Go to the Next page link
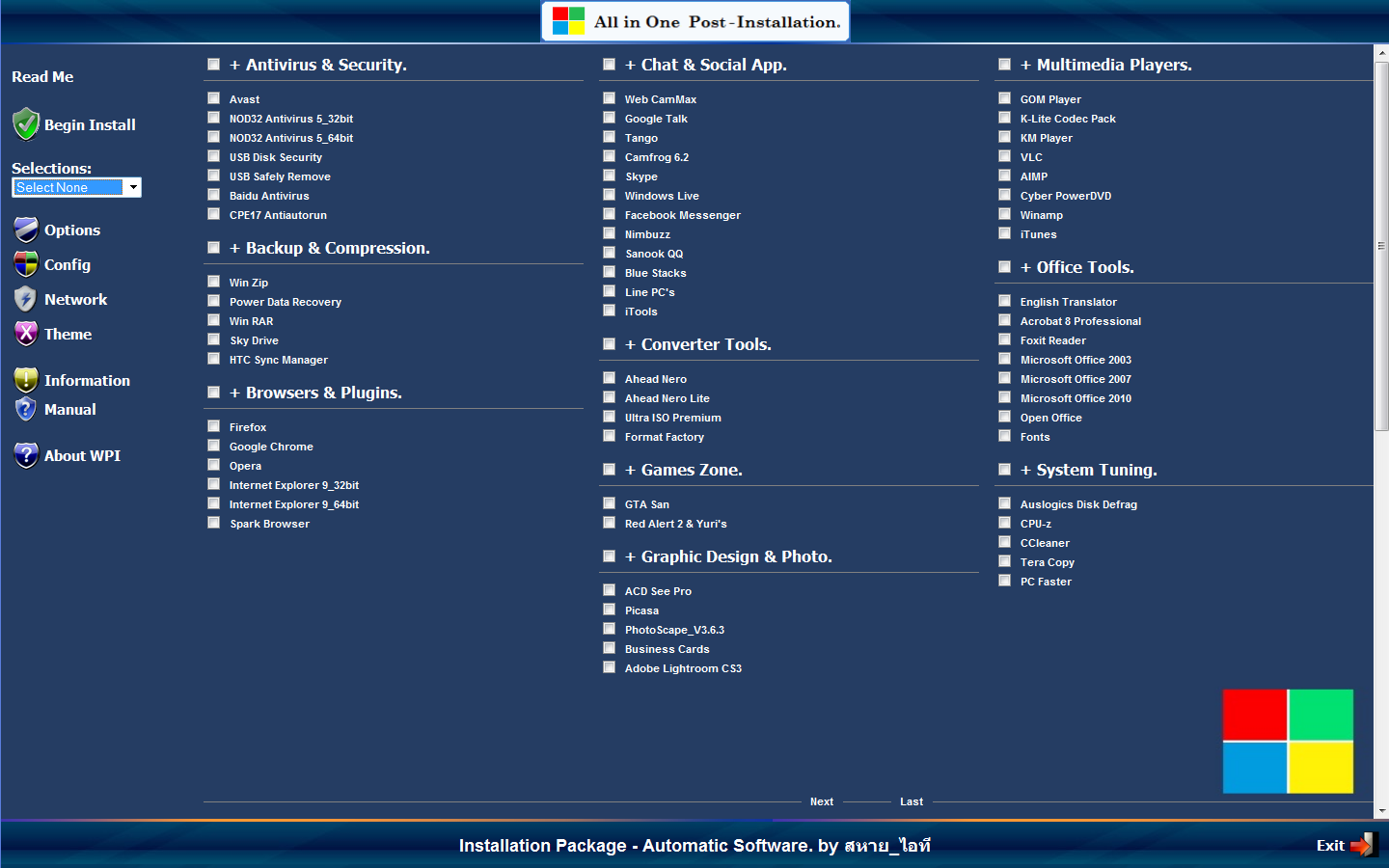The width and height of the screenshot is (1389, 868). click(822, 801)
